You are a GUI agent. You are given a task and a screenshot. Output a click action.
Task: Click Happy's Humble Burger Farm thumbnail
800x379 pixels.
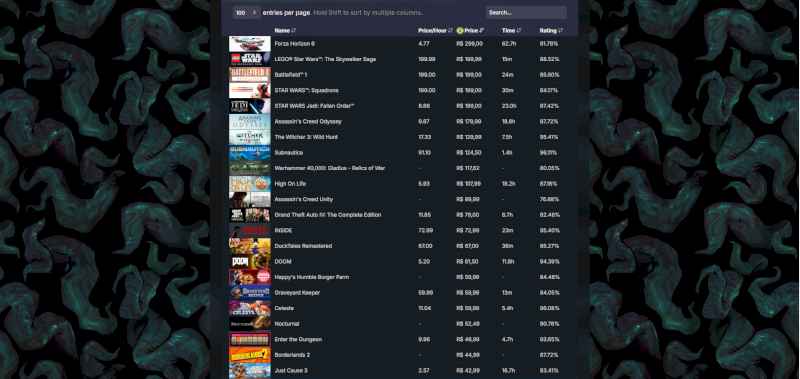[249, 277]
